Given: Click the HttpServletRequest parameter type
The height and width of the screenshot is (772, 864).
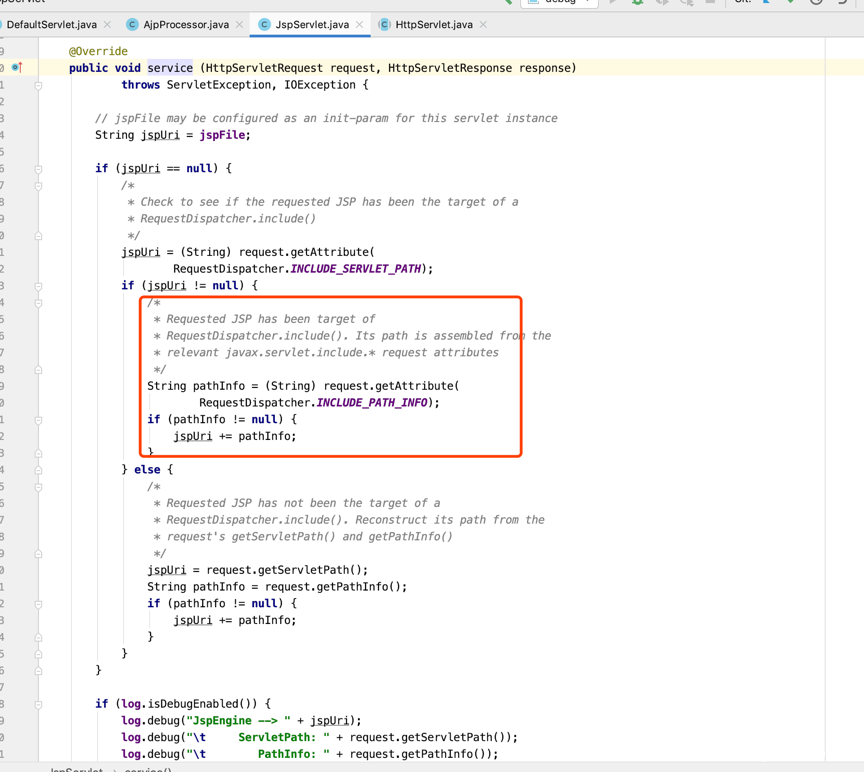Looking at the screenshot, I should coord(264,68).
